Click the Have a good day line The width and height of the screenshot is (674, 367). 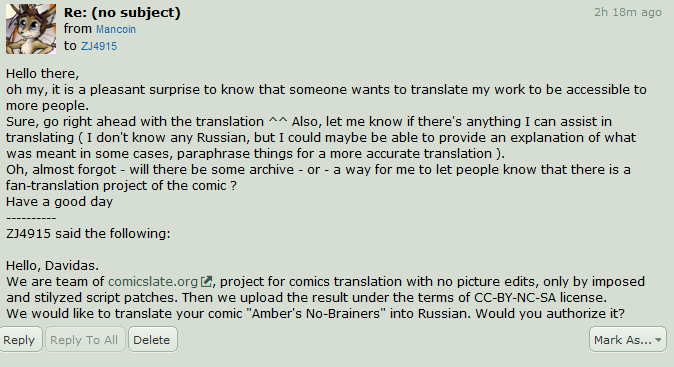tap(59, 202)
